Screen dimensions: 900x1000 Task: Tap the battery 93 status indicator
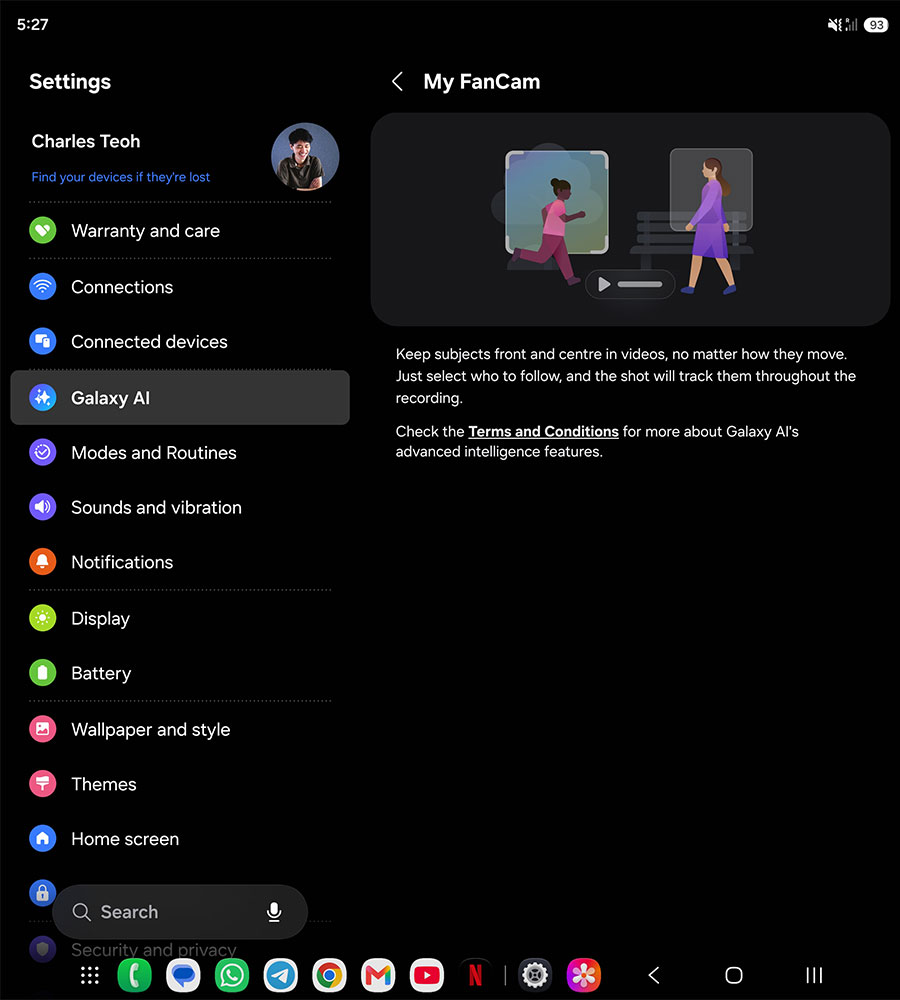coord(876,25)
